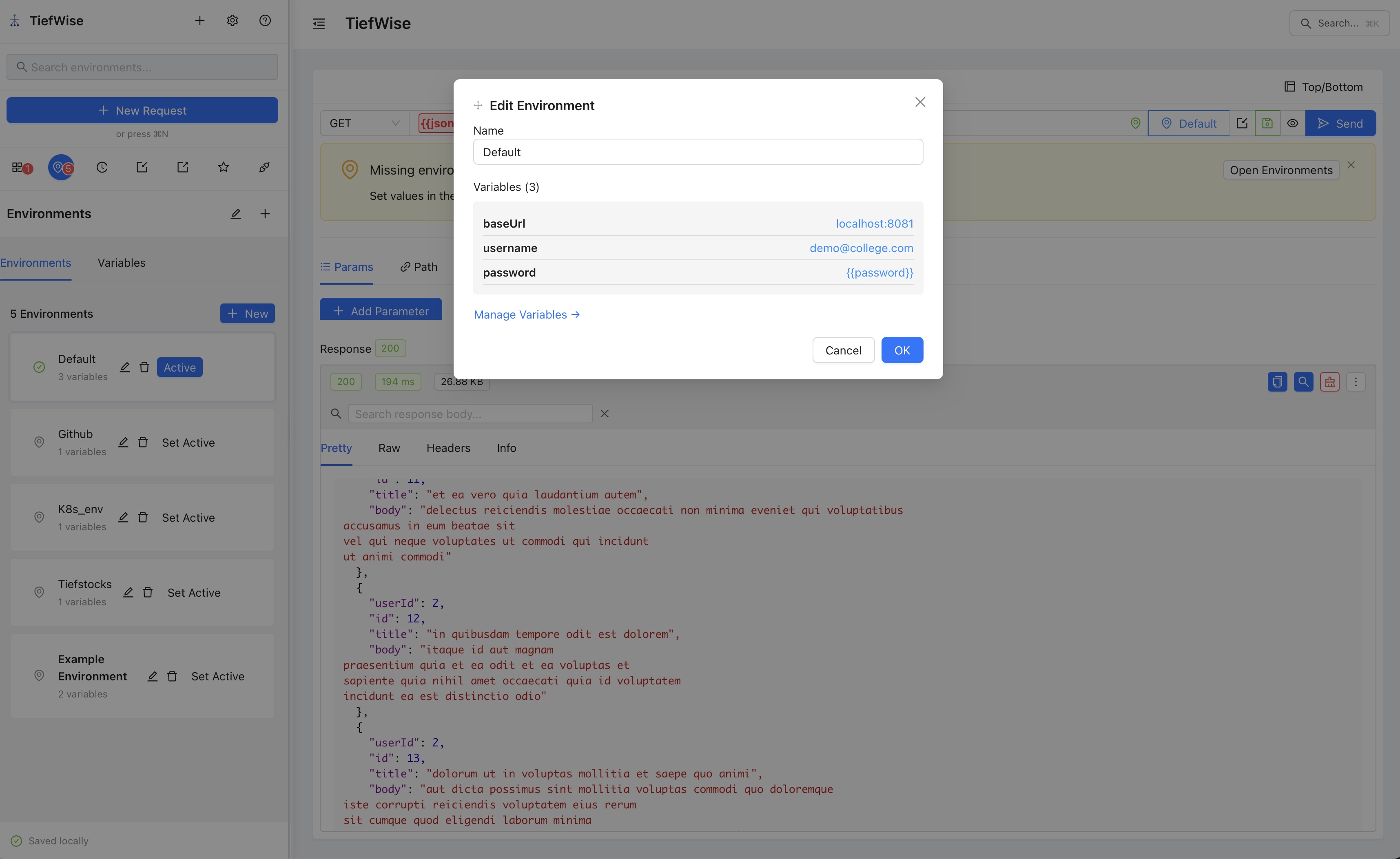This screenshot has width=1400, height=859.
Task: Set K8s_env environment active
Action: [188, 518]
